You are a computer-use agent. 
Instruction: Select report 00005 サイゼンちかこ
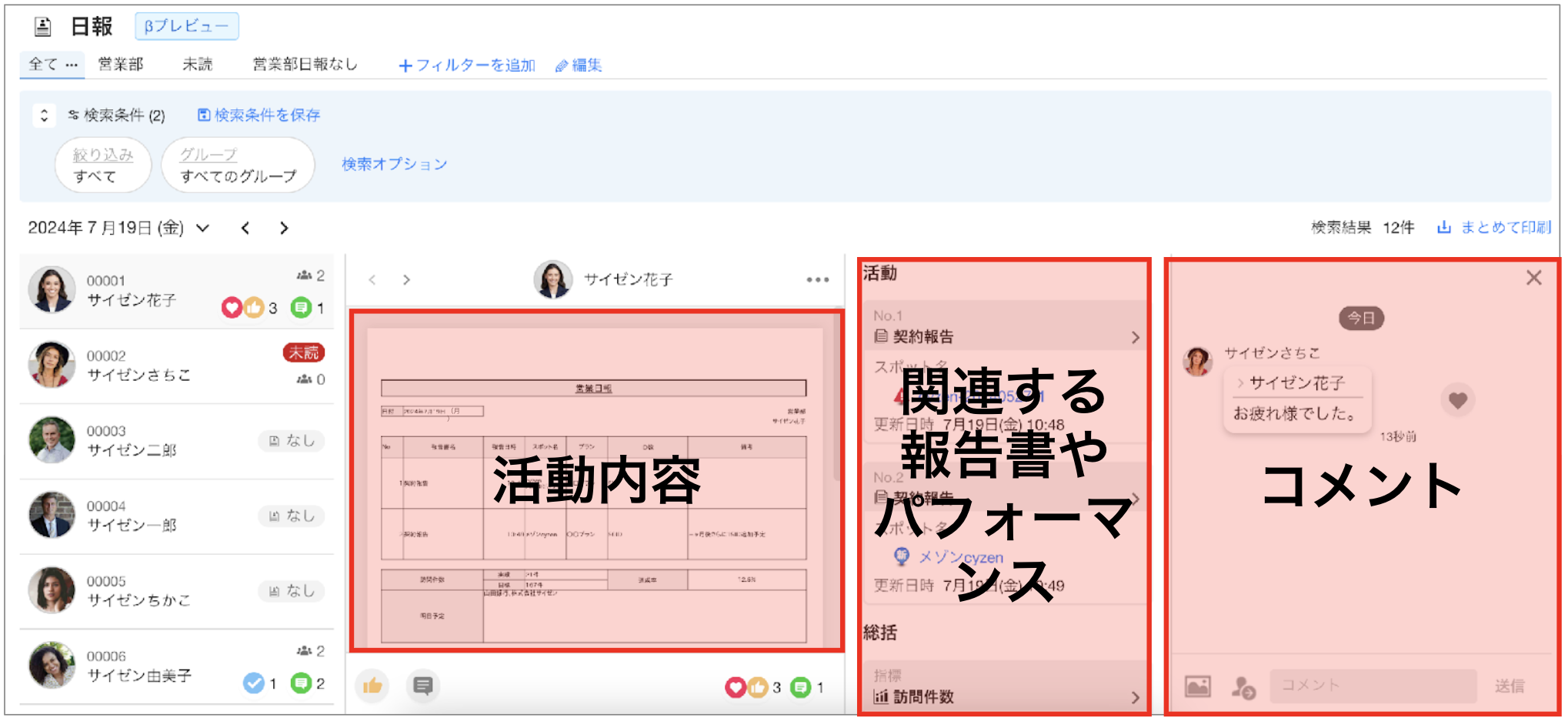pos(177,591)
